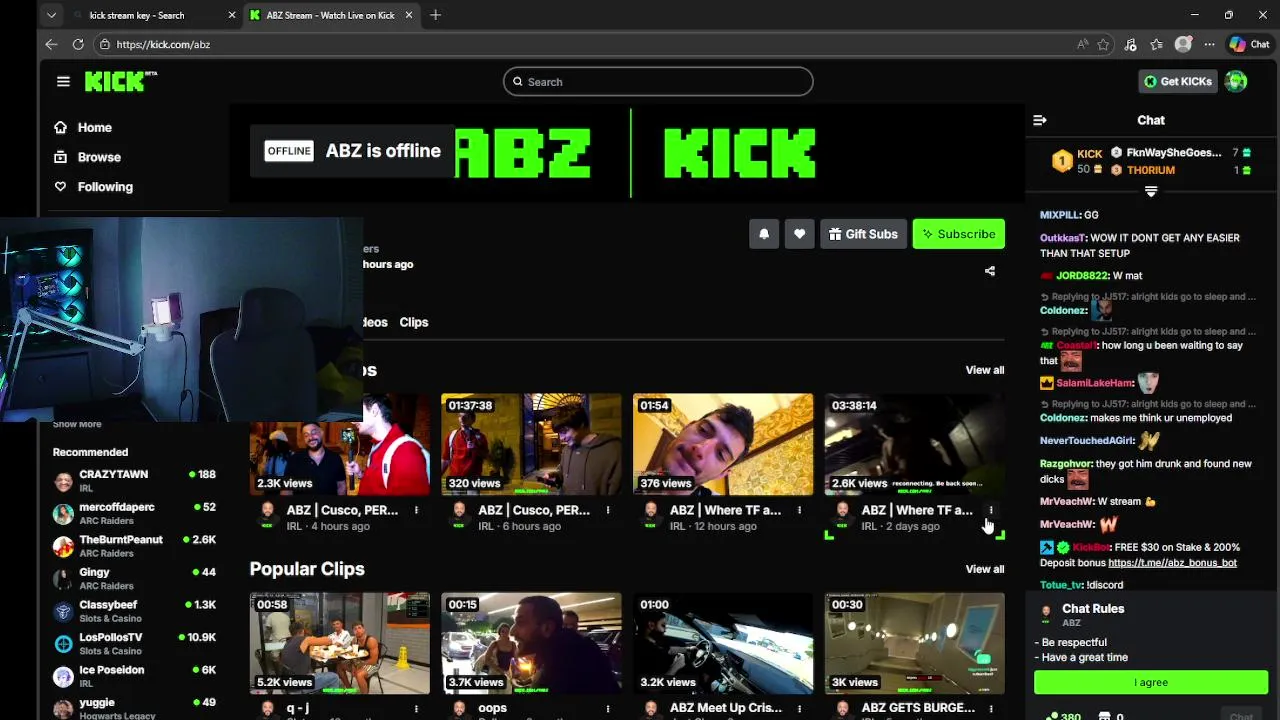
Task: Open the browser Favorites list icon
Action: coord(1157,44)
